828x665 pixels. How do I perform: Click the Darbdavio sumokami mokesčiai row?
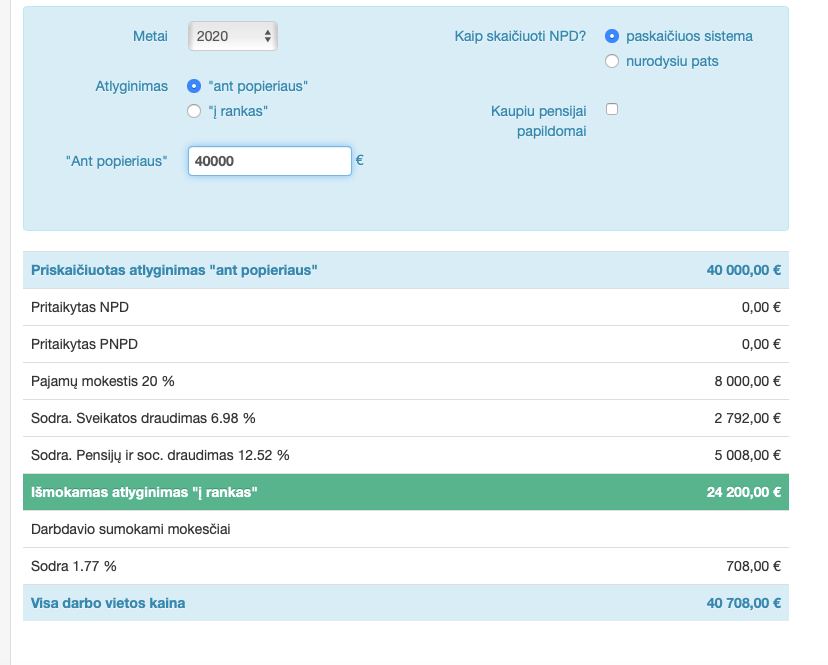coord(406,529)
